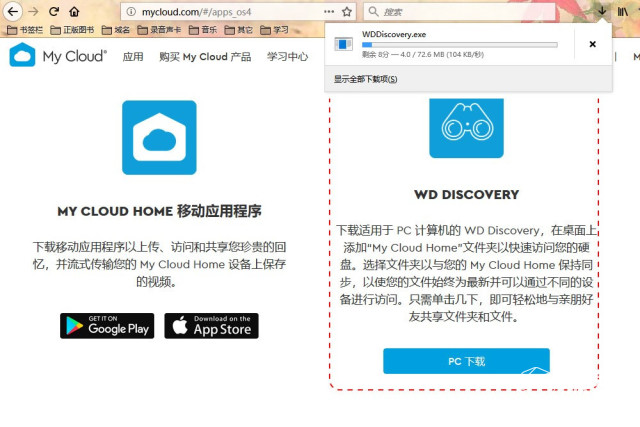The height and width of the screenshot is (427, 640).
Task: Click the WDDiscovery.exe file icon
Action: [343, 44]
